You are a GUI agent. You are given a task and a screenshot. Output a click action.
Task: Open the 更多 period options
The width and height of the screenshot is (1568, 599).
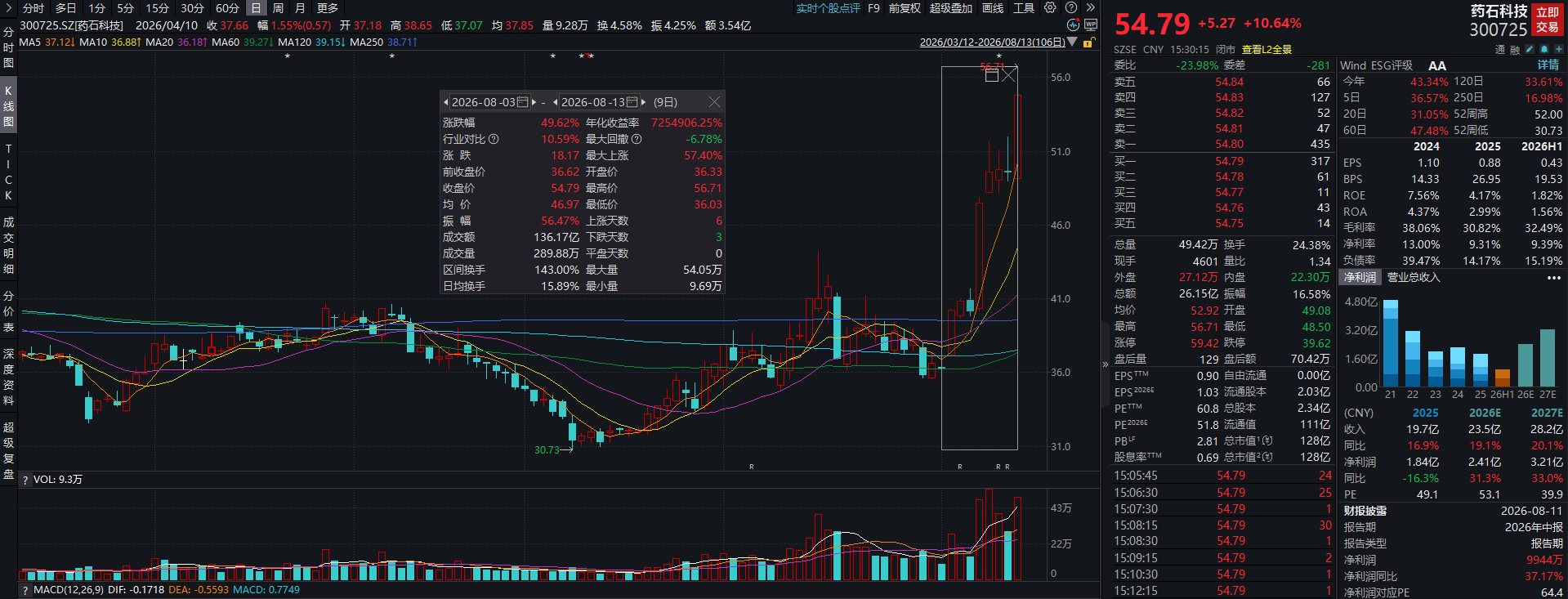point(328,8)
